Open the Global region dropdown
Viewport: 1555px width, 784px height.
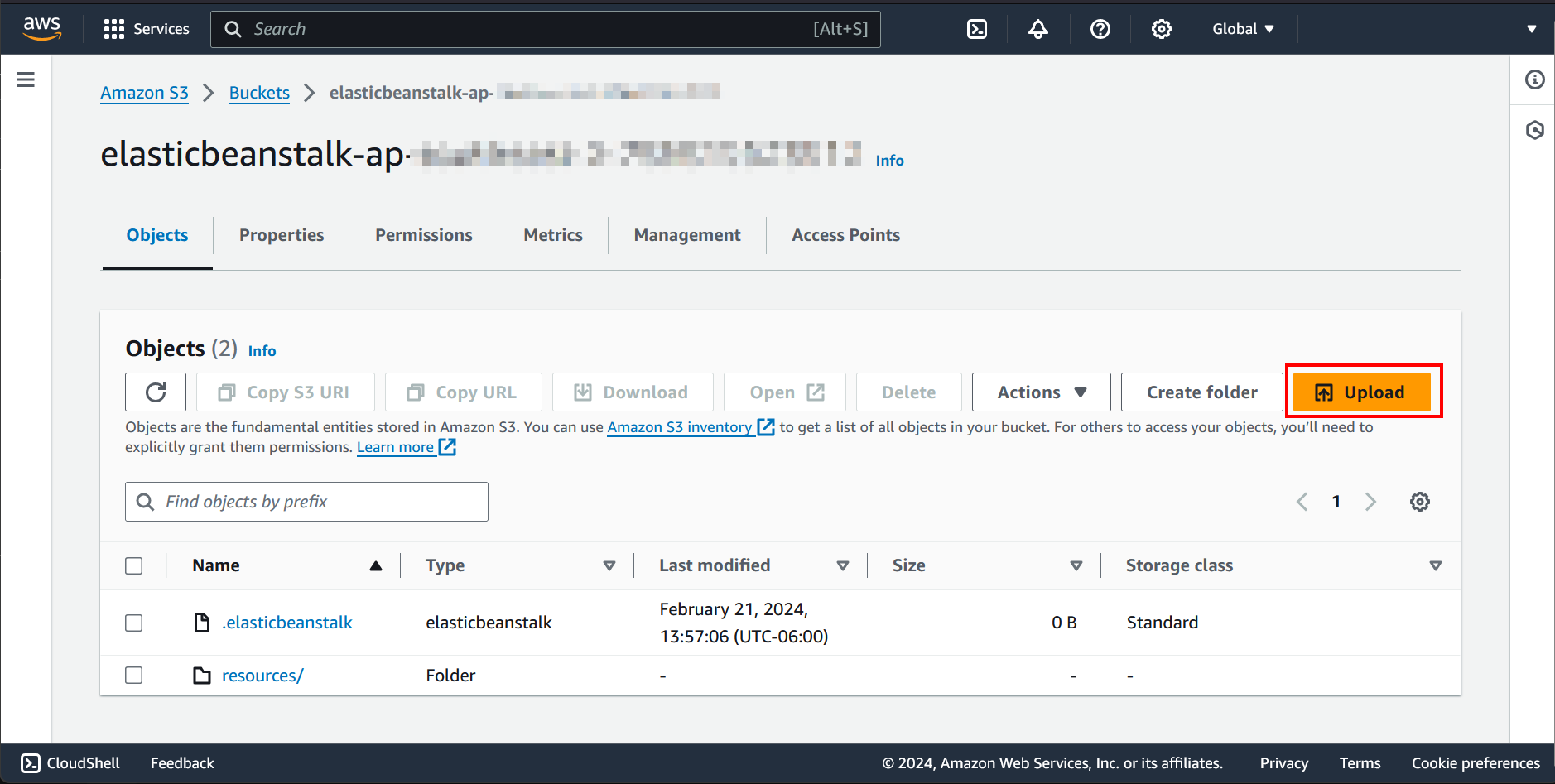click(1243, 28)
